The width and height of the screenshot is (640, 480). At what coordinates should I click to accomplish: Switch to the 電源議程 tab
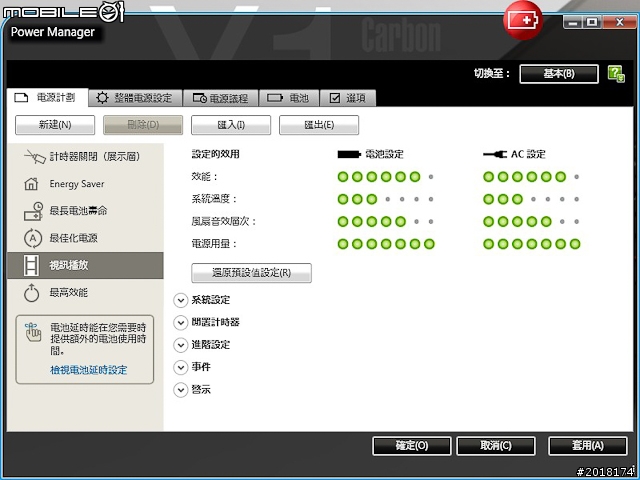tap(221, 98)
